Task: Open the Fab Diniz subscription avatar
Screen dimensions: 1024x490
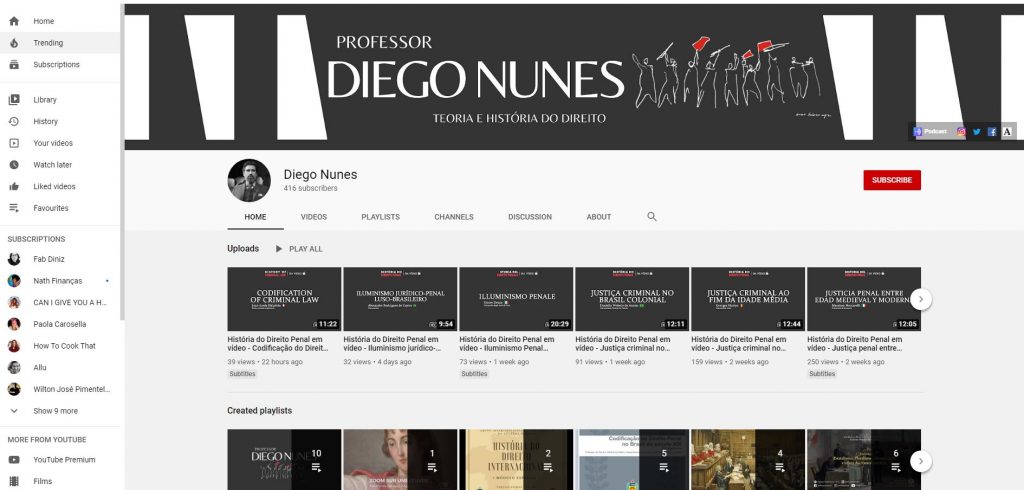Action: tap(14, 259)
